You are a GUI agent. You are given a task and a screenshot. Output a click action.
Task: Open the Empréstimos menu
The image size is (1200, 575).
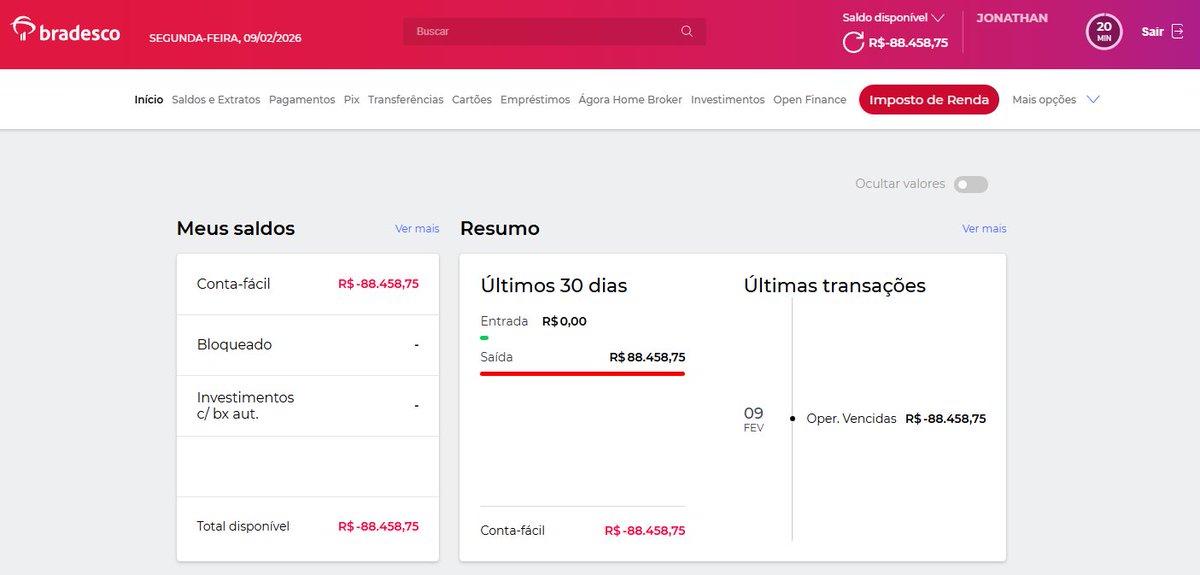535,100
